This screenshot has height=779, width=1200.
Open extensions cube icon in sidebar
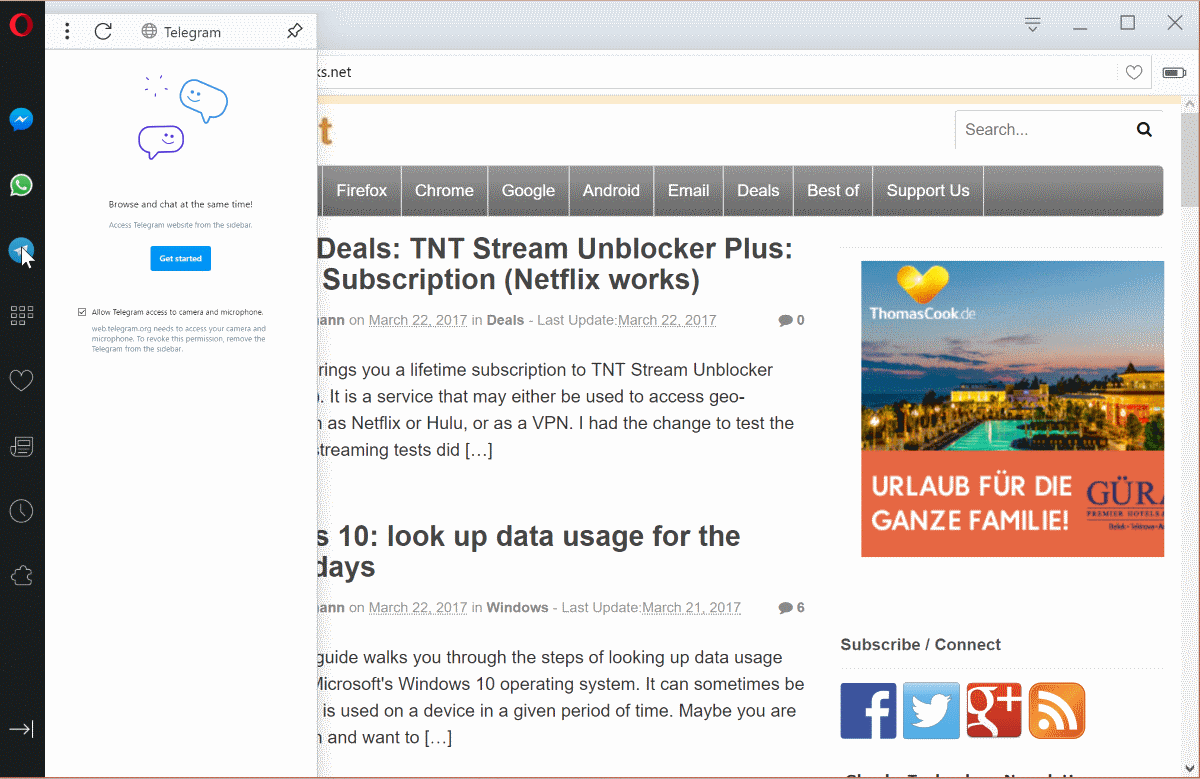(x=21, y=576)
